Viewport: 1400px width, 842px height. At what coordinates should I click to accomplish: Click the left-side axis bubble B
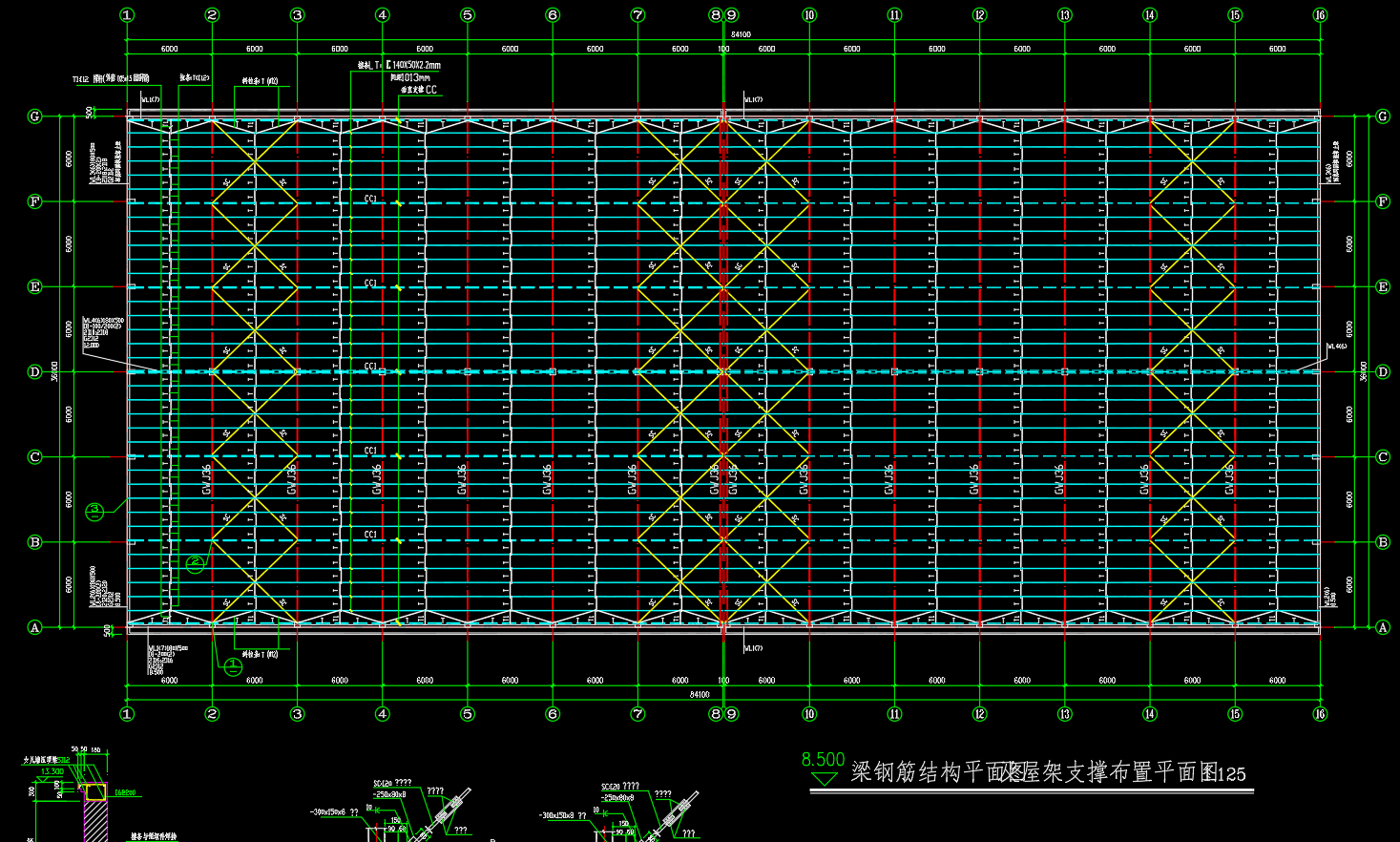(35, 542)
